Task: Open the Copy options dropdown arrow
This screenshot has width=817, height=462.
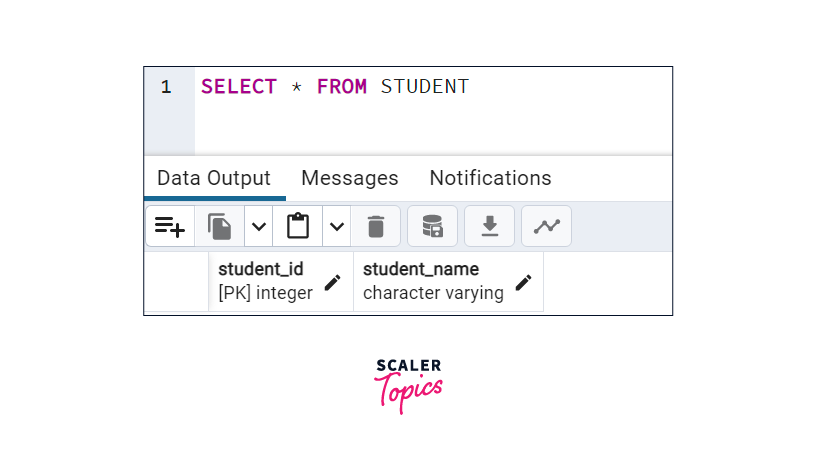Action: 258,227
